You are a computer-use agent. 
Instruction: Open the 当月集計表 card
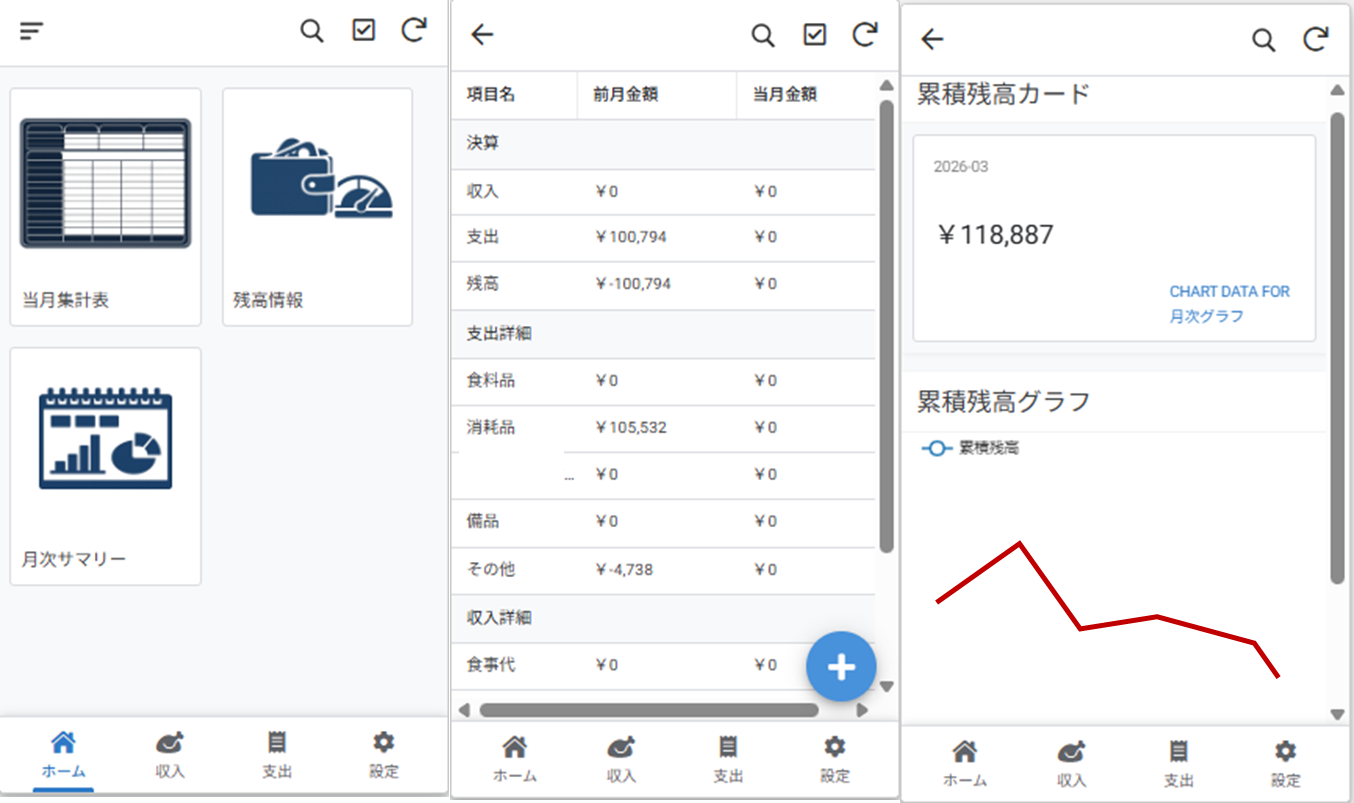tap(105, 206)
